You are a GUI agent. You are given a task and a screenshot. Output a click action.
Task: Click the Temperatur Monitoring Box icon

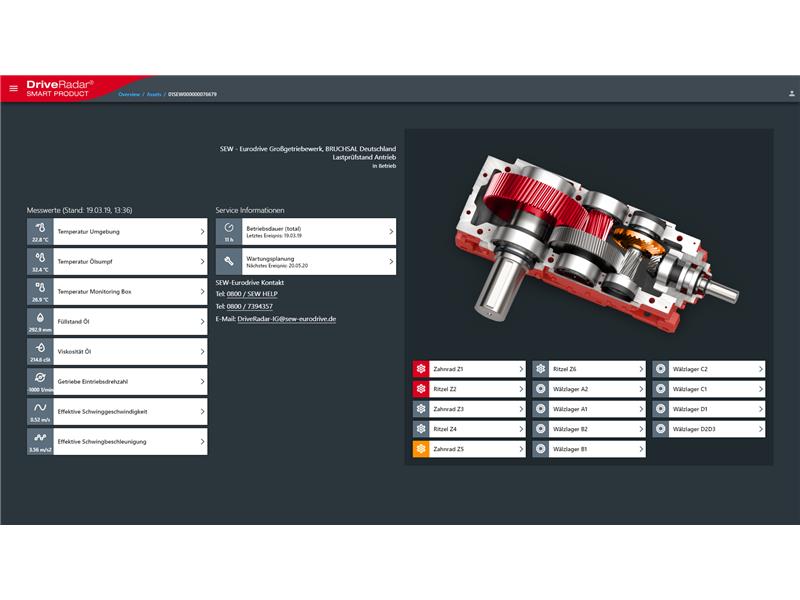pyautogui.click(x=40, y=287)
